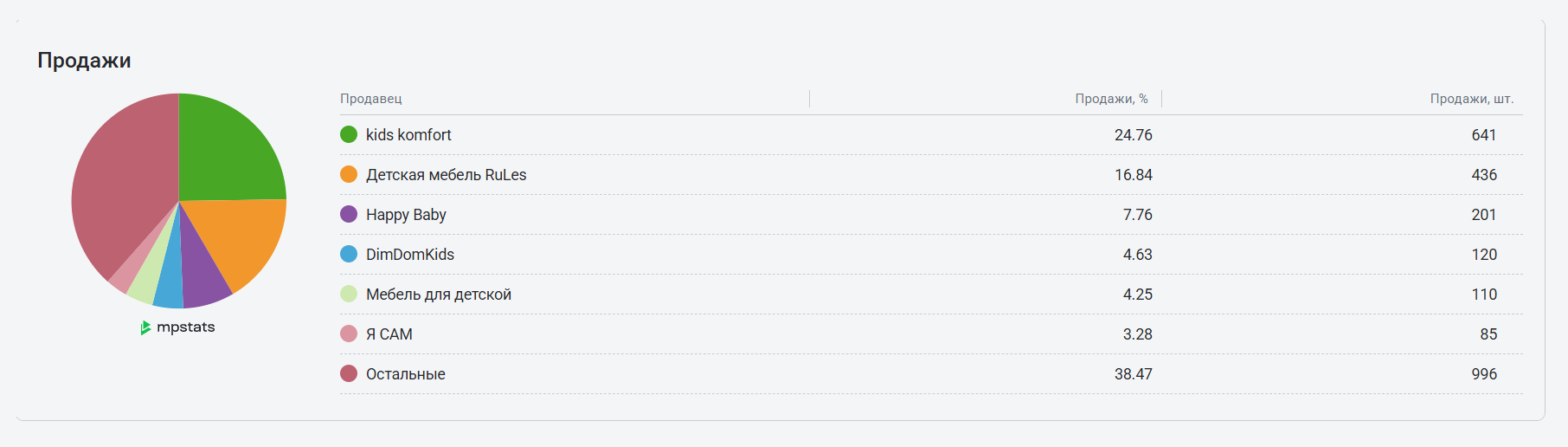This screenshot has width=1568, height=447.
Task: Open the kids komfort seller row
Action: [x=931, y=135]
